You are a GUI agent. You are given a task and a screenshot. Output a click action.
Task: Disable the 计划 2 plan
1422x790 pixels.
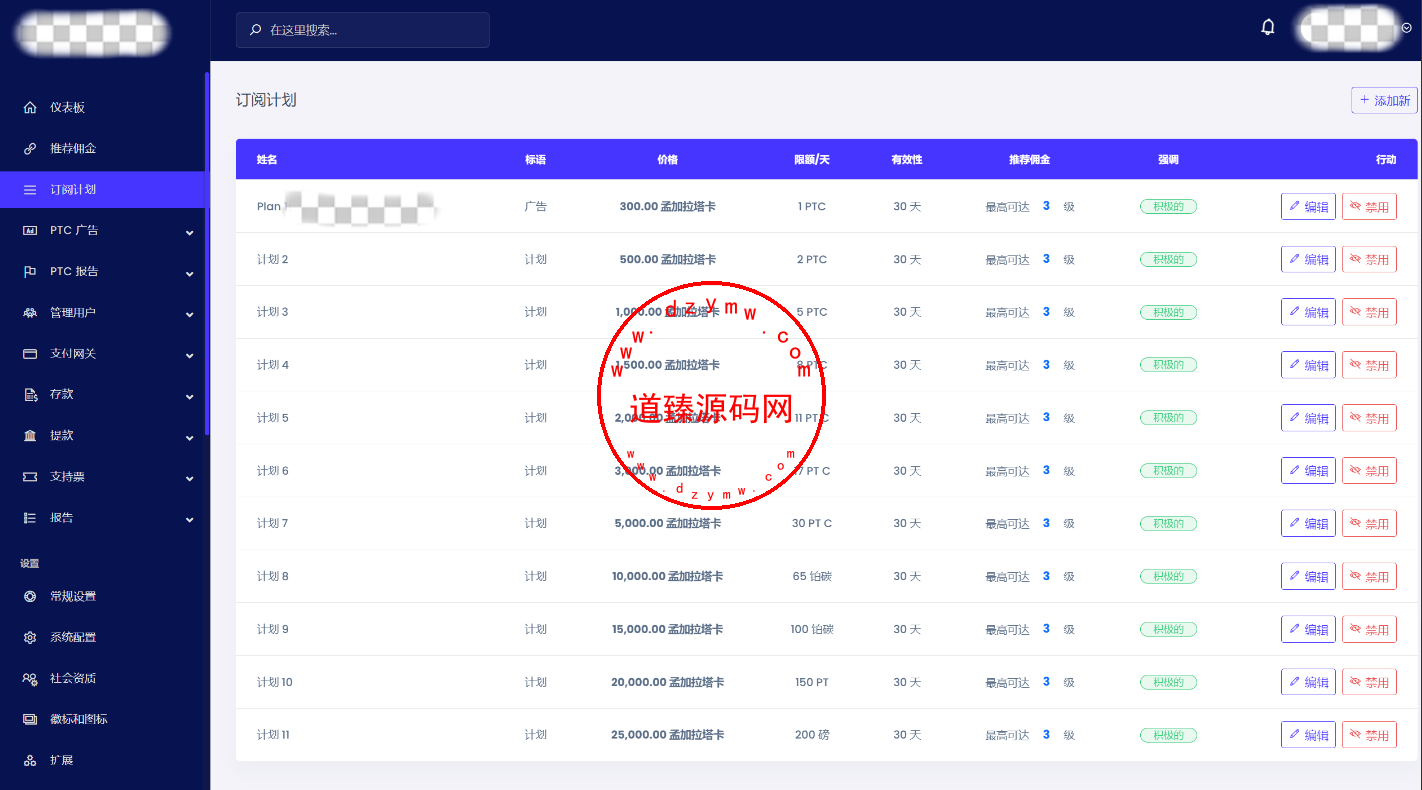[1369, 259]
